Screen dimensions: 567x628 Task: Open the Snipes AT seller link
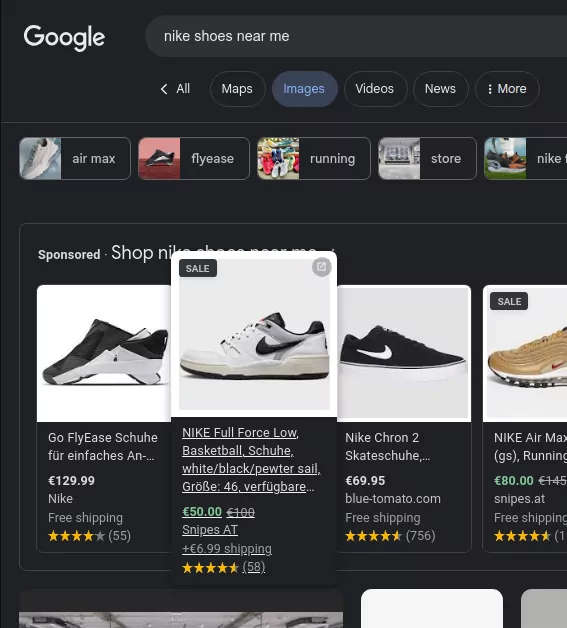pyautogui.click(x=210, y=530)
